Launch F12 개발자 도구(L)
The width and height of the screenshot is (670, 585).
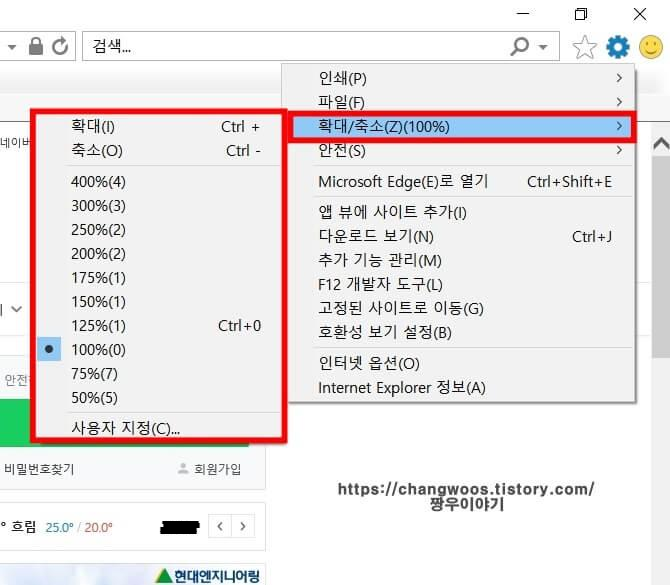tap(461, 284)
